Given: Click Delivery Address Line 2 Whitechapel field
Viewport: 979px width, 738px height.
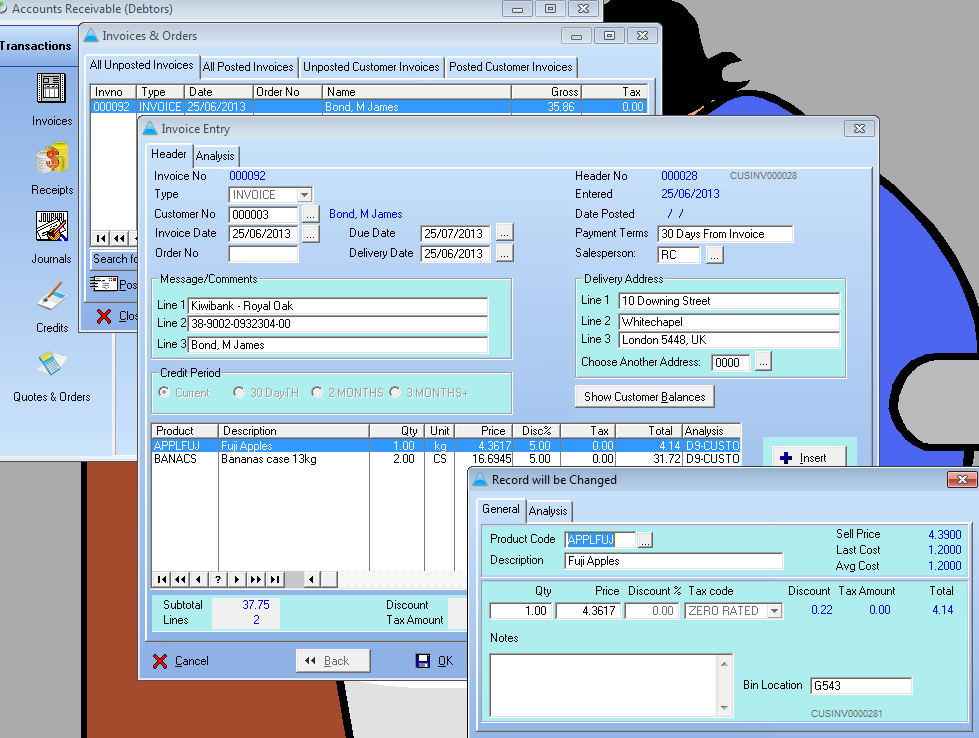Looking at the screenshot, I should pyautogui.click(x=729, y=322).
